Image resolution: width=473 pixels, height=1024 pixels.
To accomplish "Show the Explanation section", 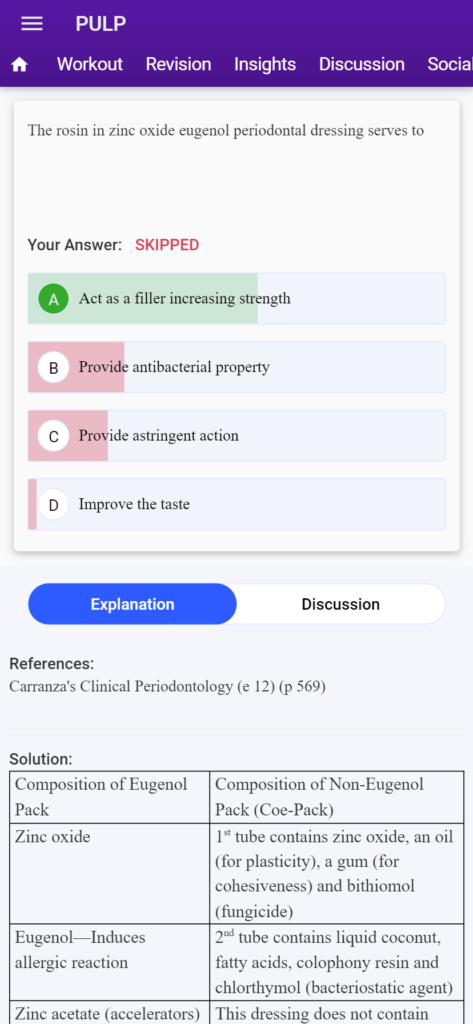I will tap(133, 604).
